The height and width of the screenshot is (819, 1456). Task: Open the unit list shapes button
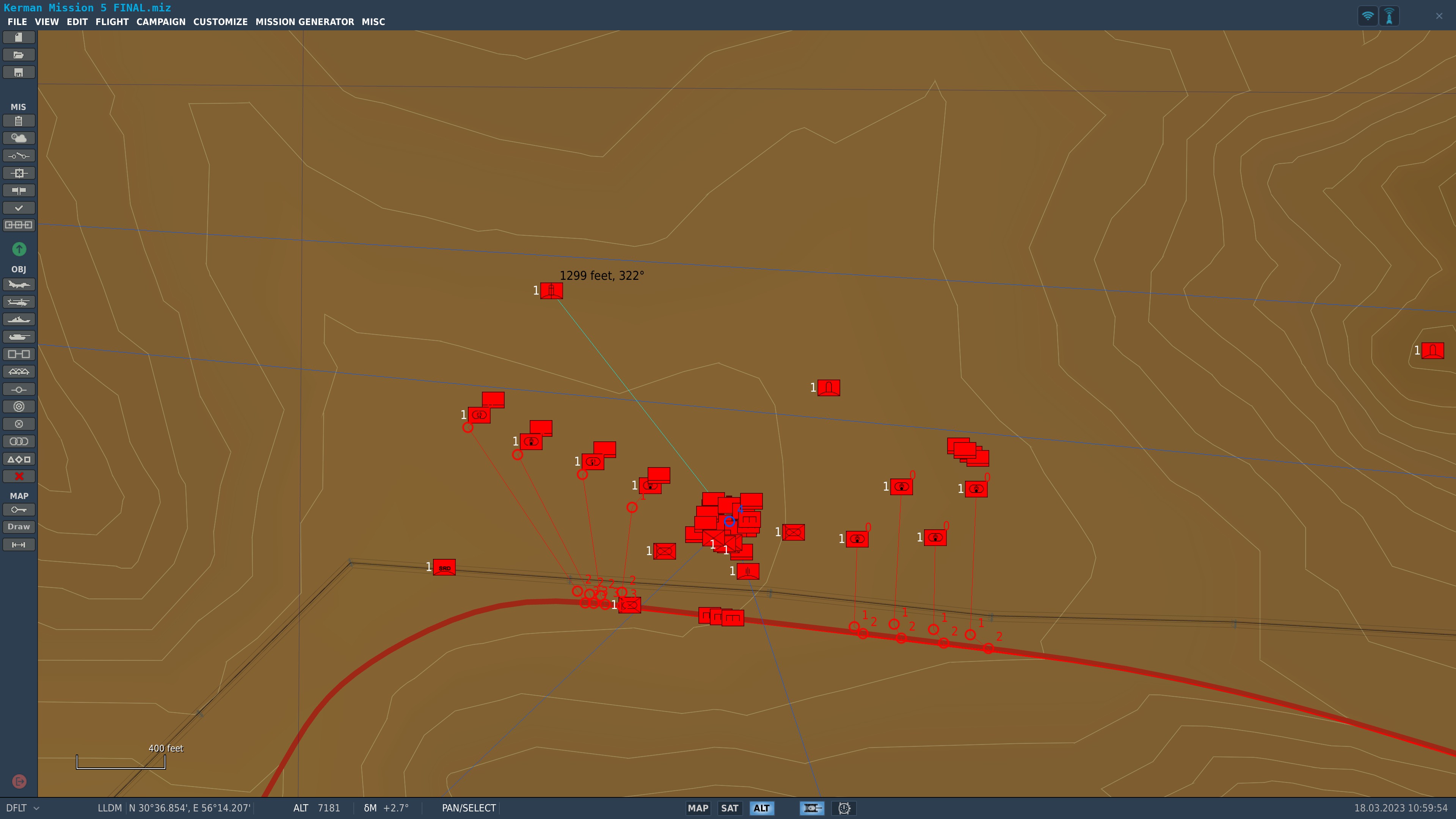point(19,460)
